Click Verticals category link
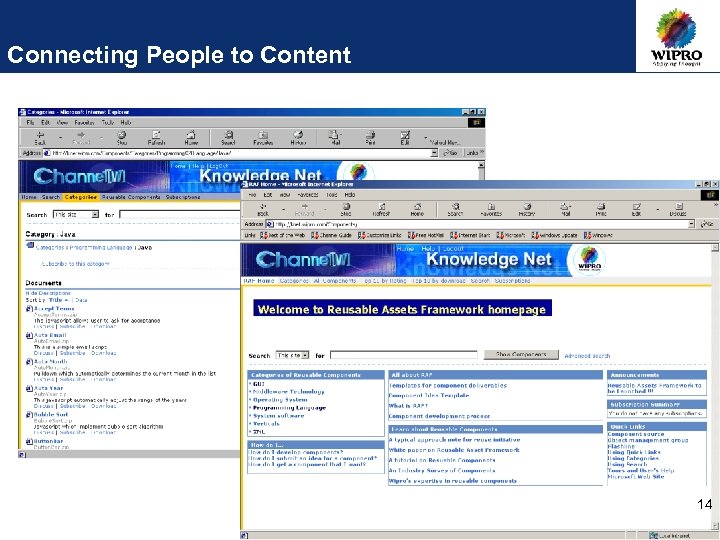This screenshot has height=540, width=720. coord(266,424)
